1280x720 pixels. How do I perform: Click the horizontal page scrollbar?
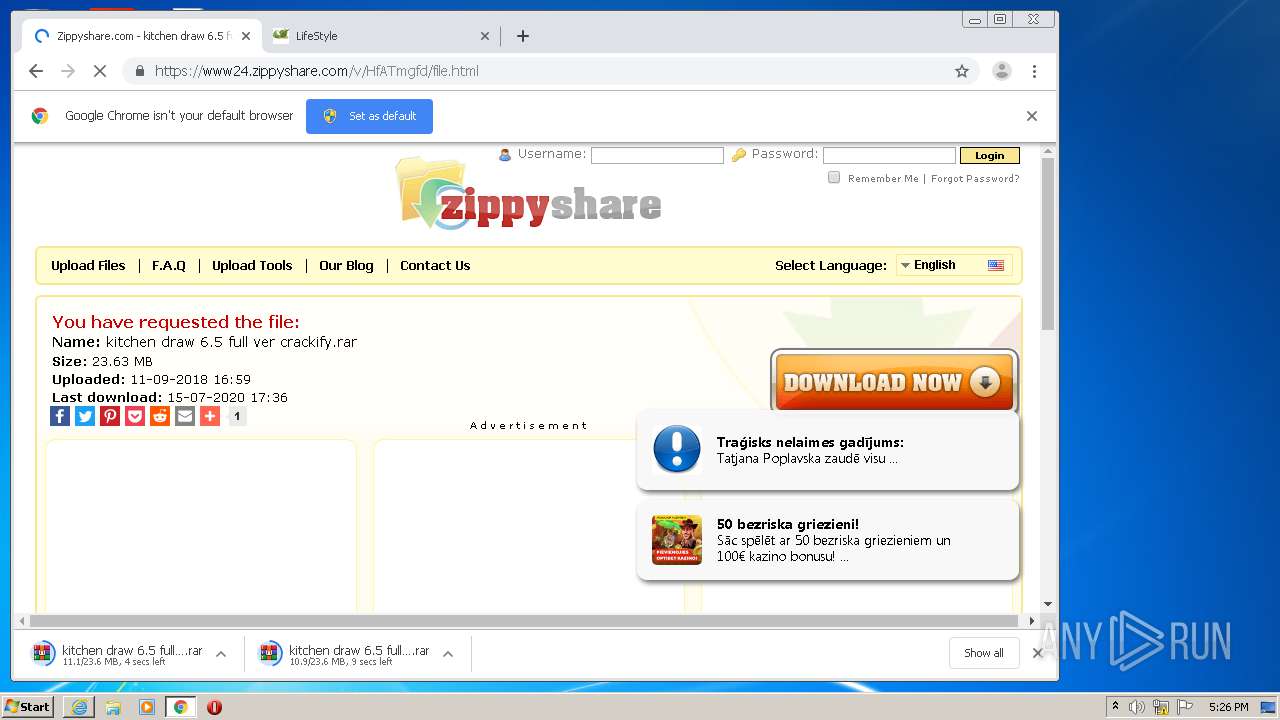[x=522, y=621]
